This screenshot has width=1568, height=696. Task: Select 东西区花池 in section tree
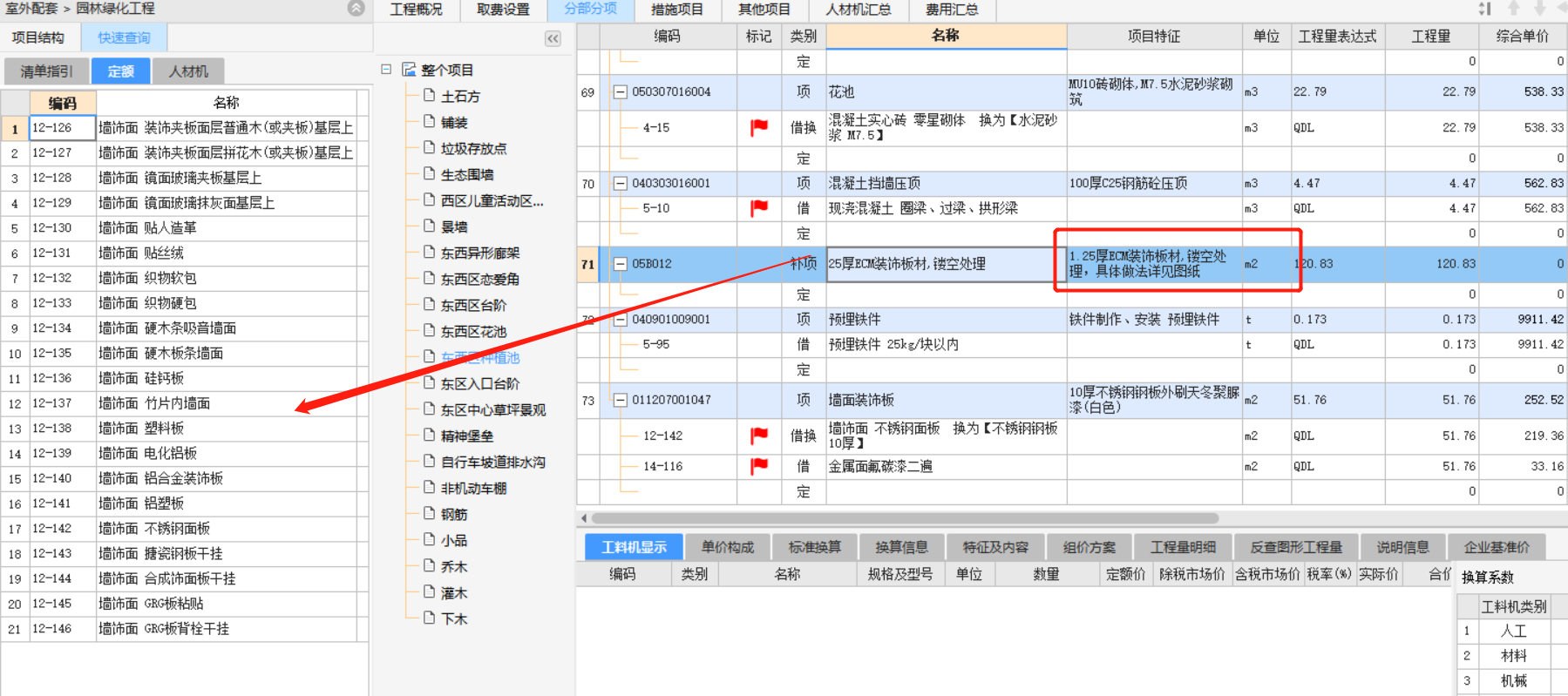coord(473,331)
